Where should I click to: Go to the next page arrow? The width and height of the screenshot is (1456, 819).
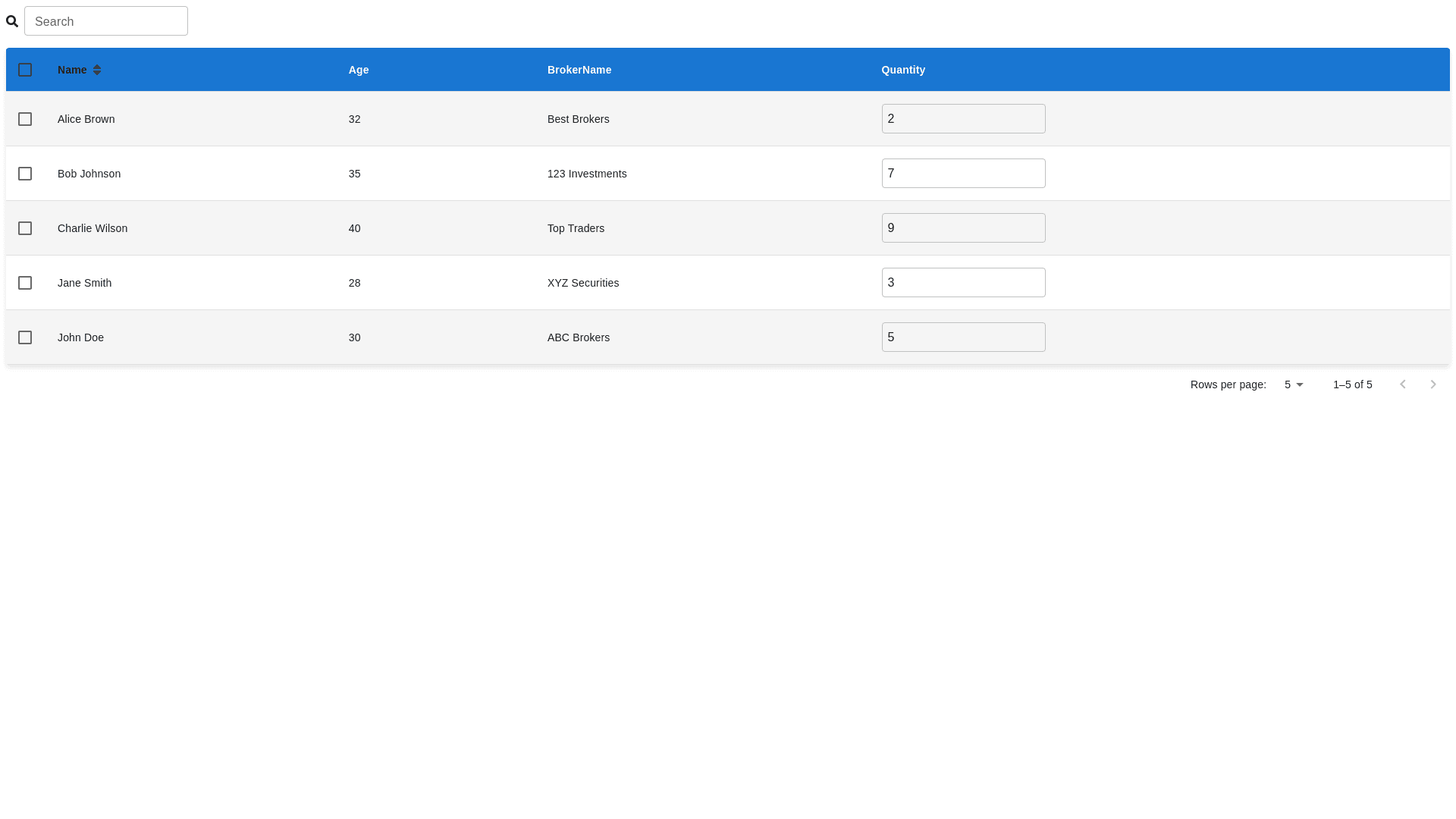1432,384
